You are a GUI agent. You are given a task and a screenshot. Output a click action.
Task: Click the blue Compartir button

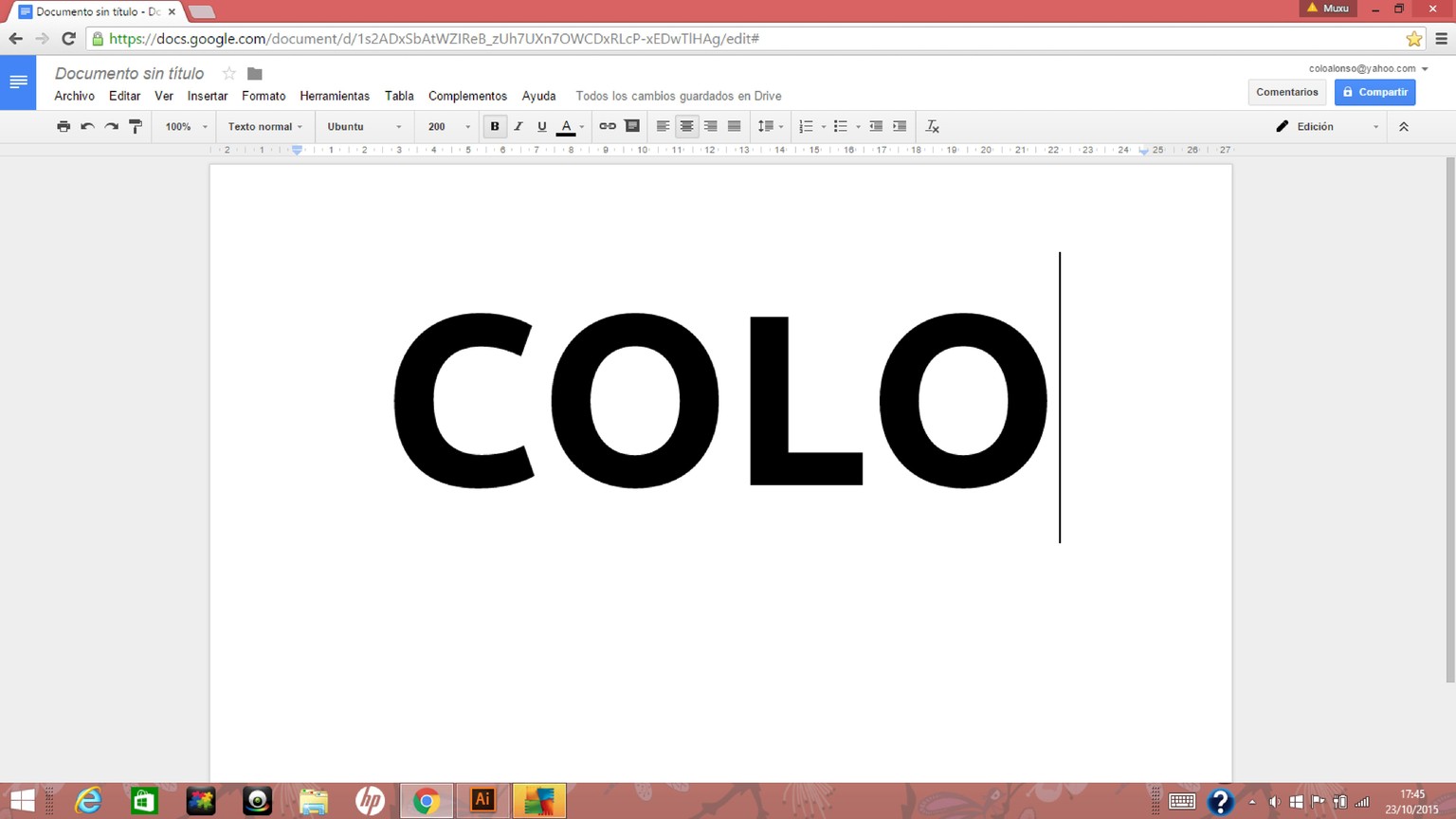coord(1374,92)
